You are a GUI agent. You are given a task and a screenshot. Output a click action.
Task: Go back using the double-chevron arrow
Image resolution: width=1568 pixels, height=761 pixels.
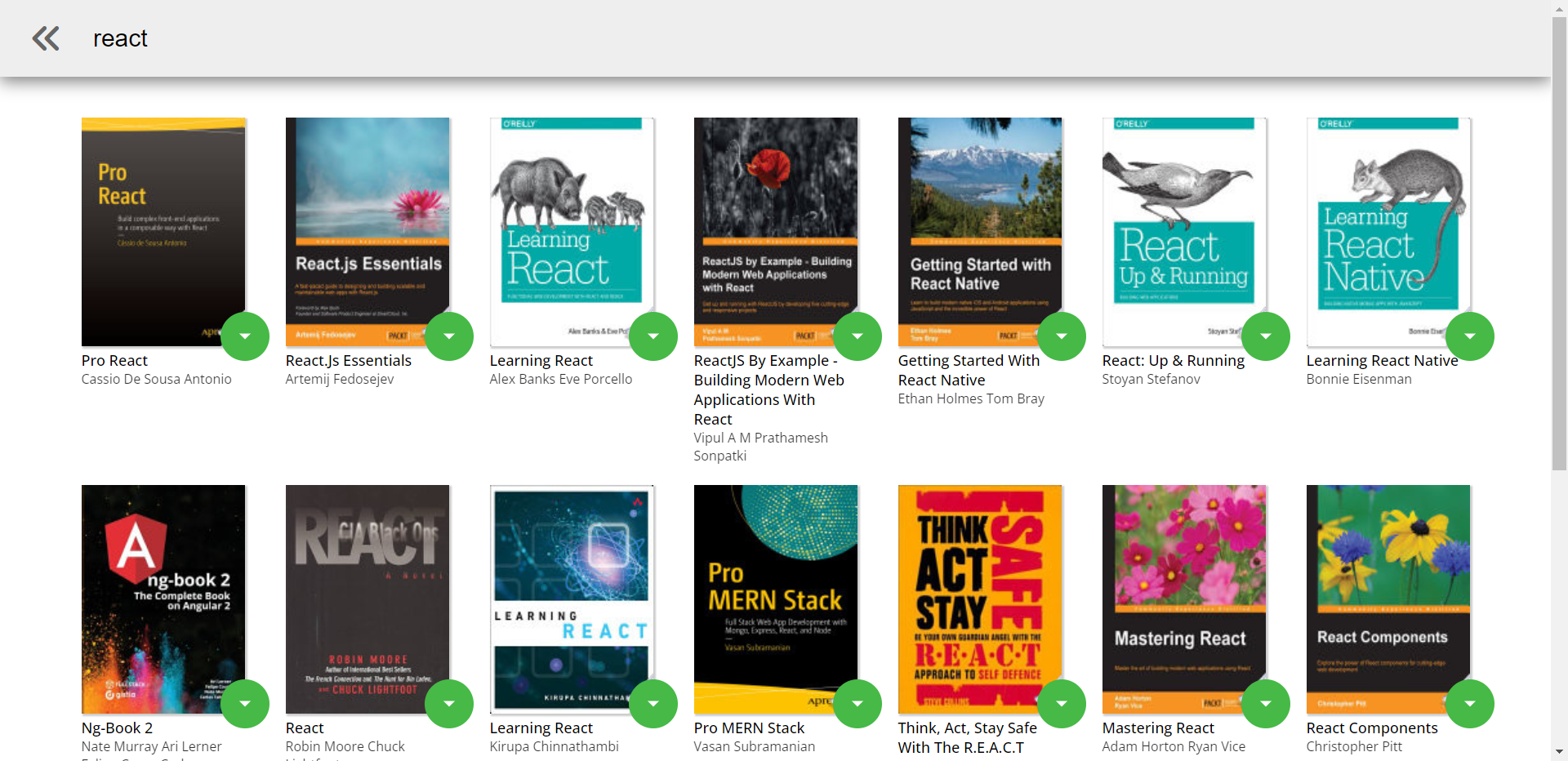(46, 38)
